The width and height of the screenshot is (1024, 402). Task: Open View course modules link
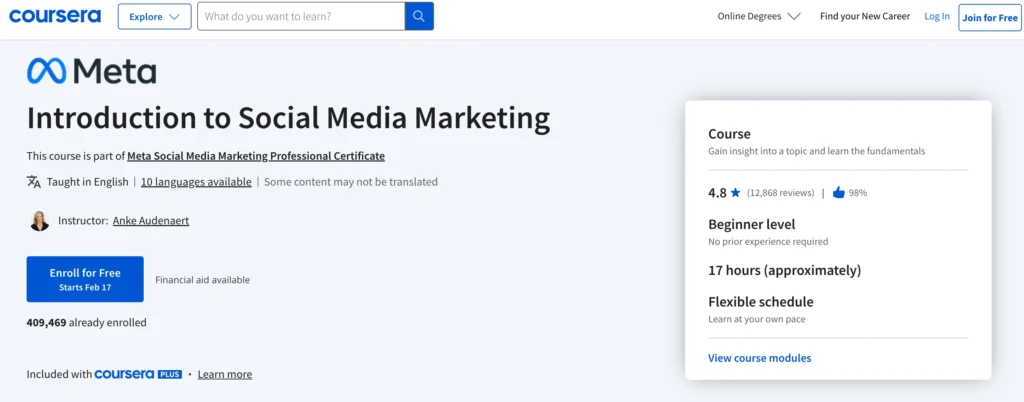[760, 358]
